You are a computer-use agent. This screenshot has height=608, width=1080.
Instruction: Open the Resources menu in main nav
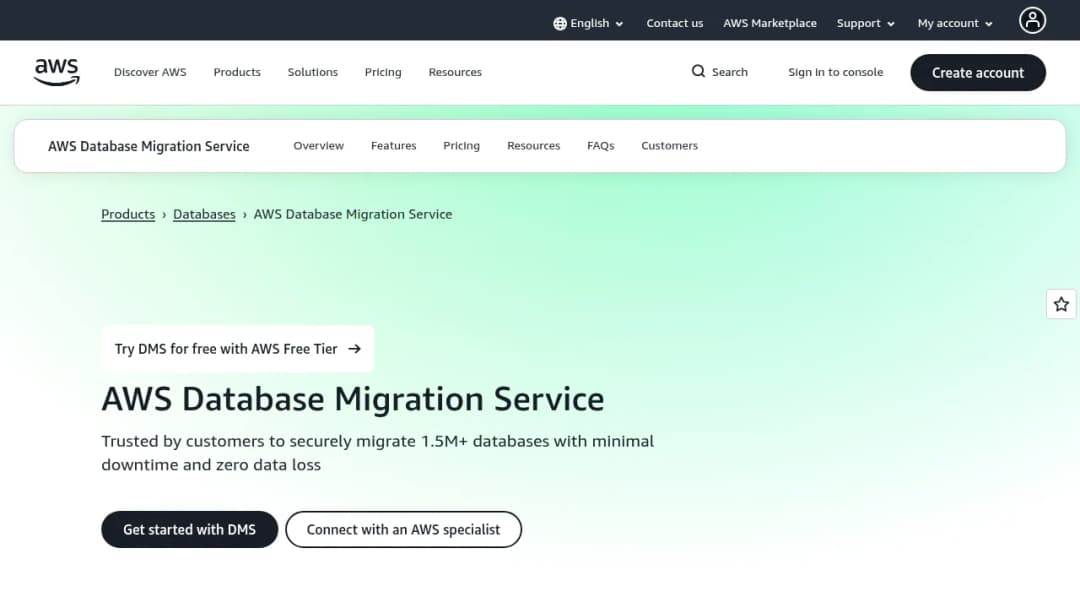tap(455, 72)
